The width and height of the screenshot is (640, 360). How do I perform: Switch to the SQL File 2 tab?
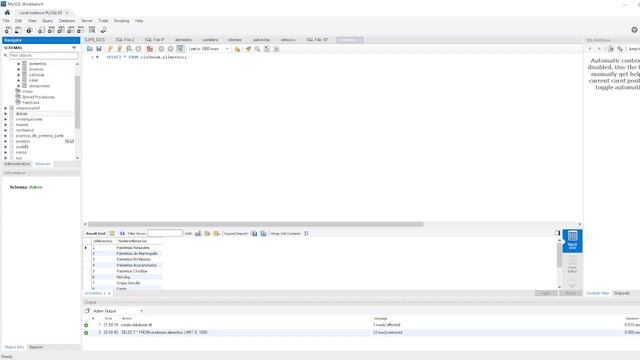125,40
